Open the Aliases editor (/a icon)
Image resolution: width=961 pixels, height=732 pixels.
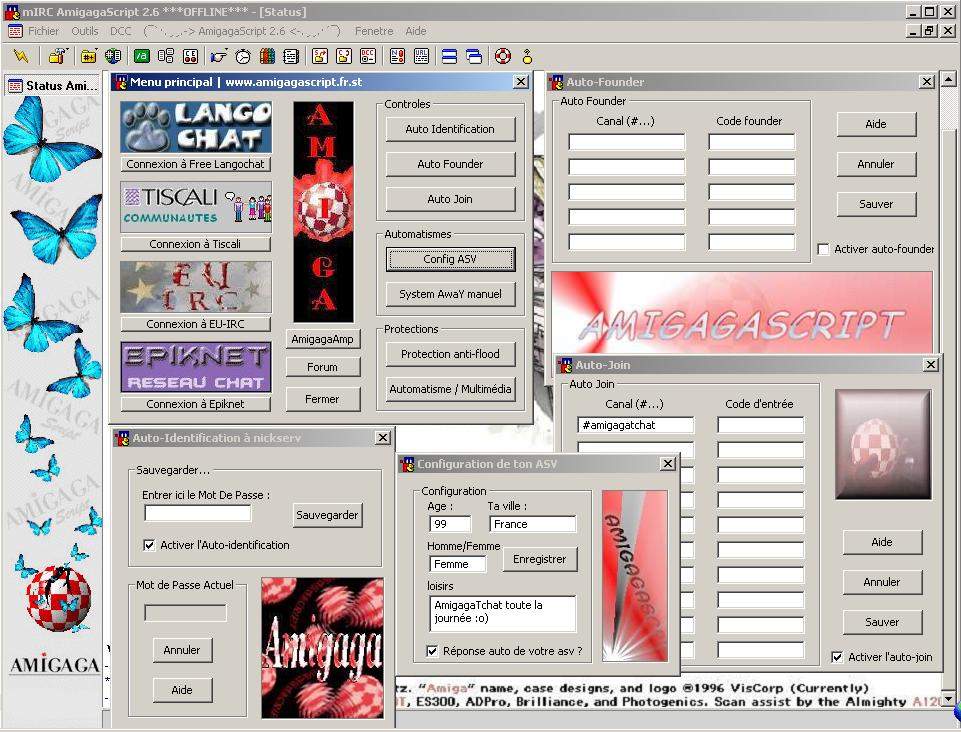pos(142,57)
